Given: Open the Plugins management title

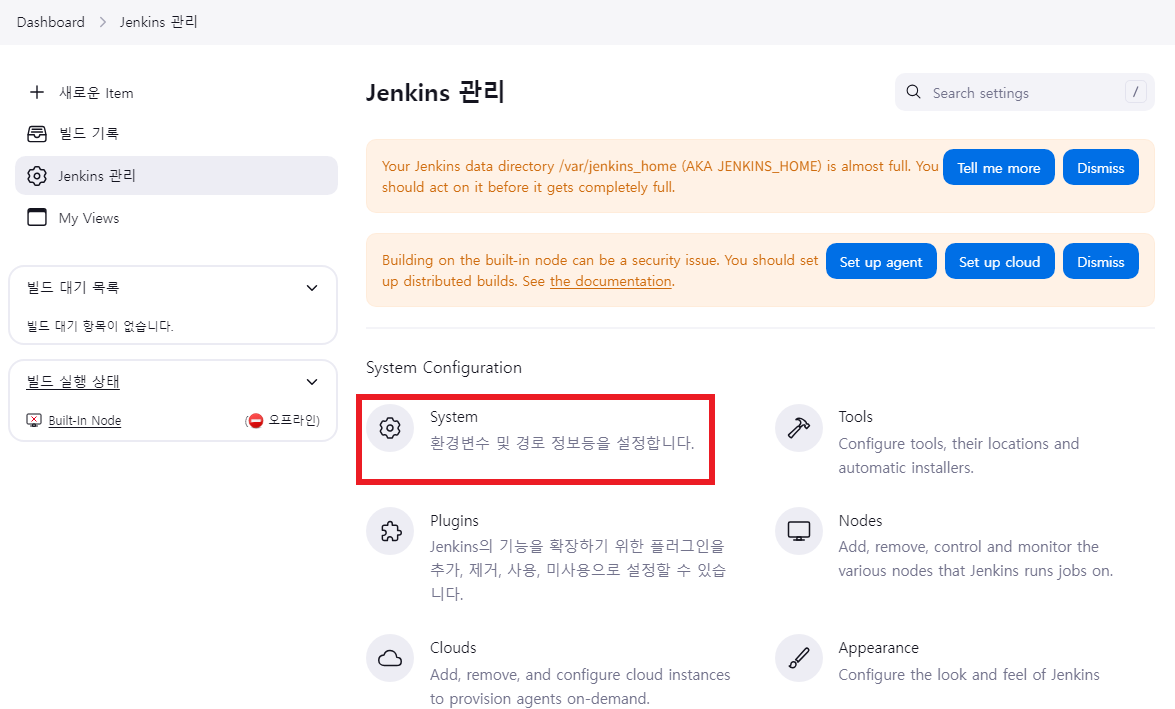Looking at the screenshot, I should (454, 521).
